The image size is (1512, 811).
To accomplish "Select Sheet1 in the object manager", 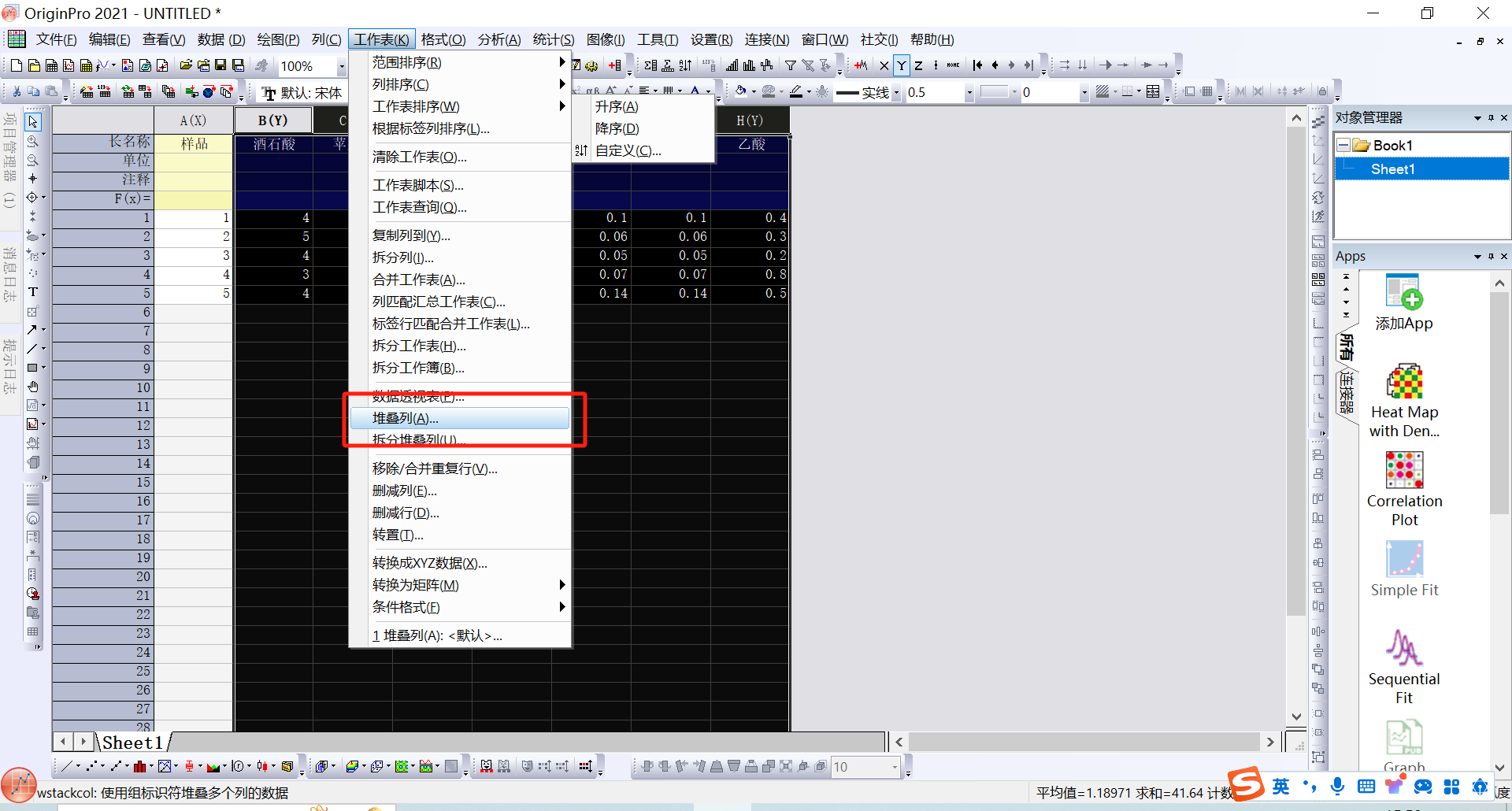I will [1392, 169].
